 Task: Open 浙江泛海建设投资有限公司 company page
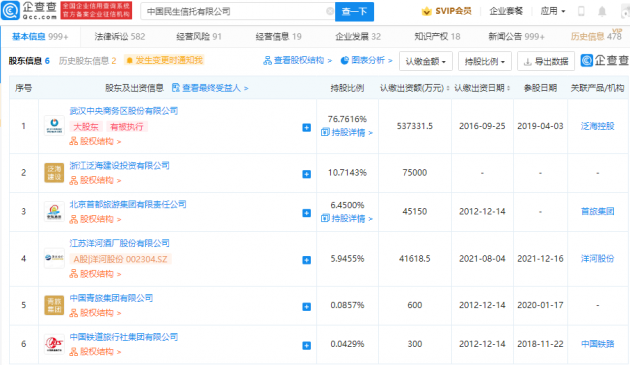click(119, 166)
